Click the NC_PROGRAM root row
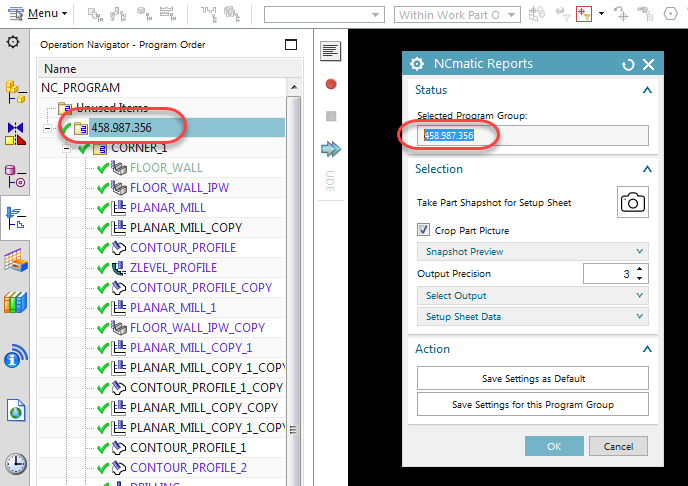The height and width of the screenshot is (486, 688). tap(80, 88)
